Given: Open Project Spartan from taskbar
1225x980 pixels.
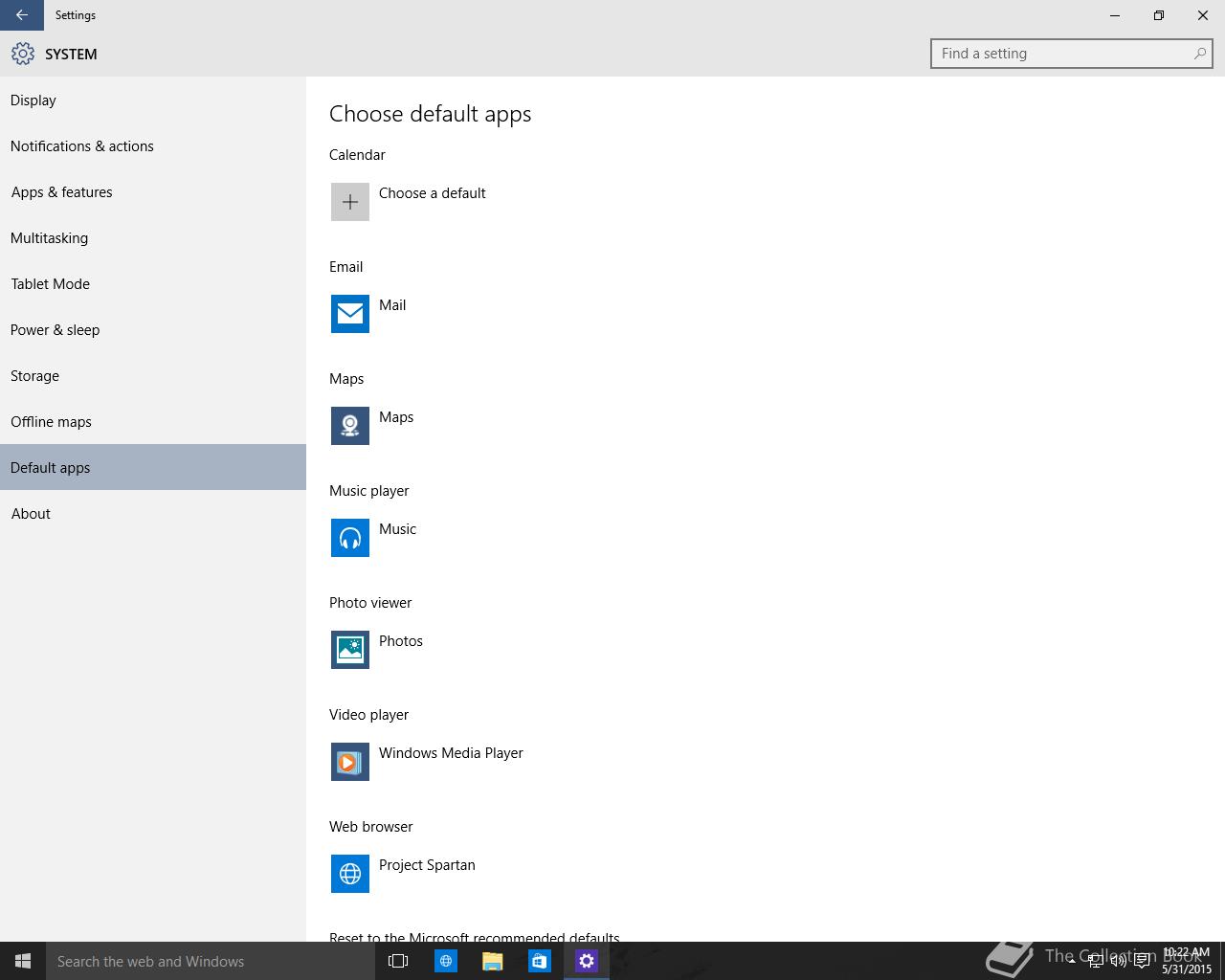Looking at the screenshot, I should (446, 961).
